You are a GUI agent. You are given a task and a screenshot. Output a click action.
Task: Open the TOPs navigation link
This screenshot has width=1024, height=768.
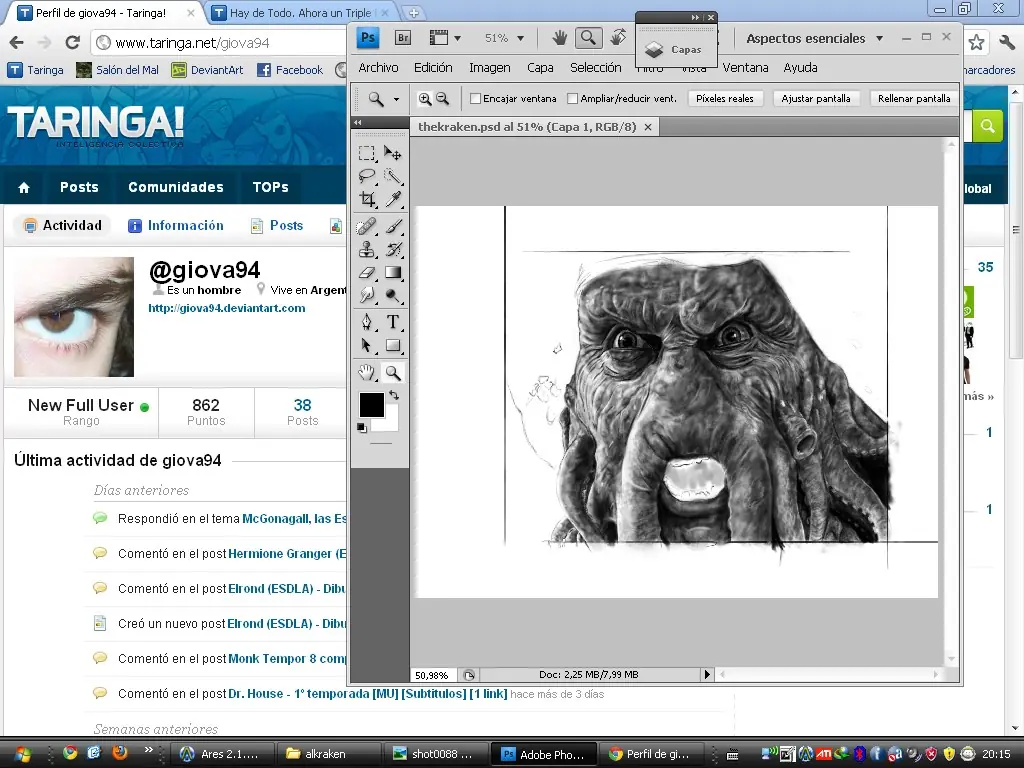pos(270,187)
